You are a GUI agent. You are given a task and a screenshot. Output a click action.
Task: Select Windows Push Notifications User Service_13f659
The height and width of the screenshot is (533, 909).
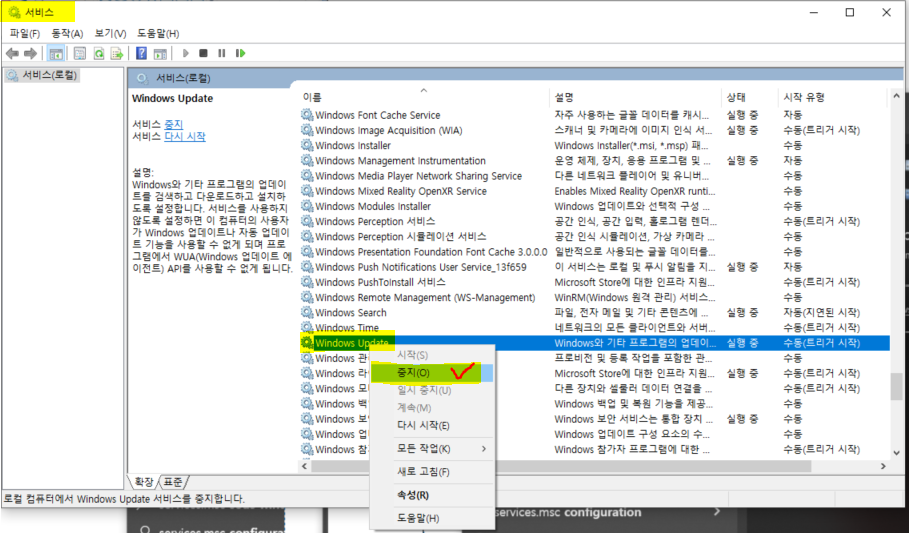click(594, 267)
